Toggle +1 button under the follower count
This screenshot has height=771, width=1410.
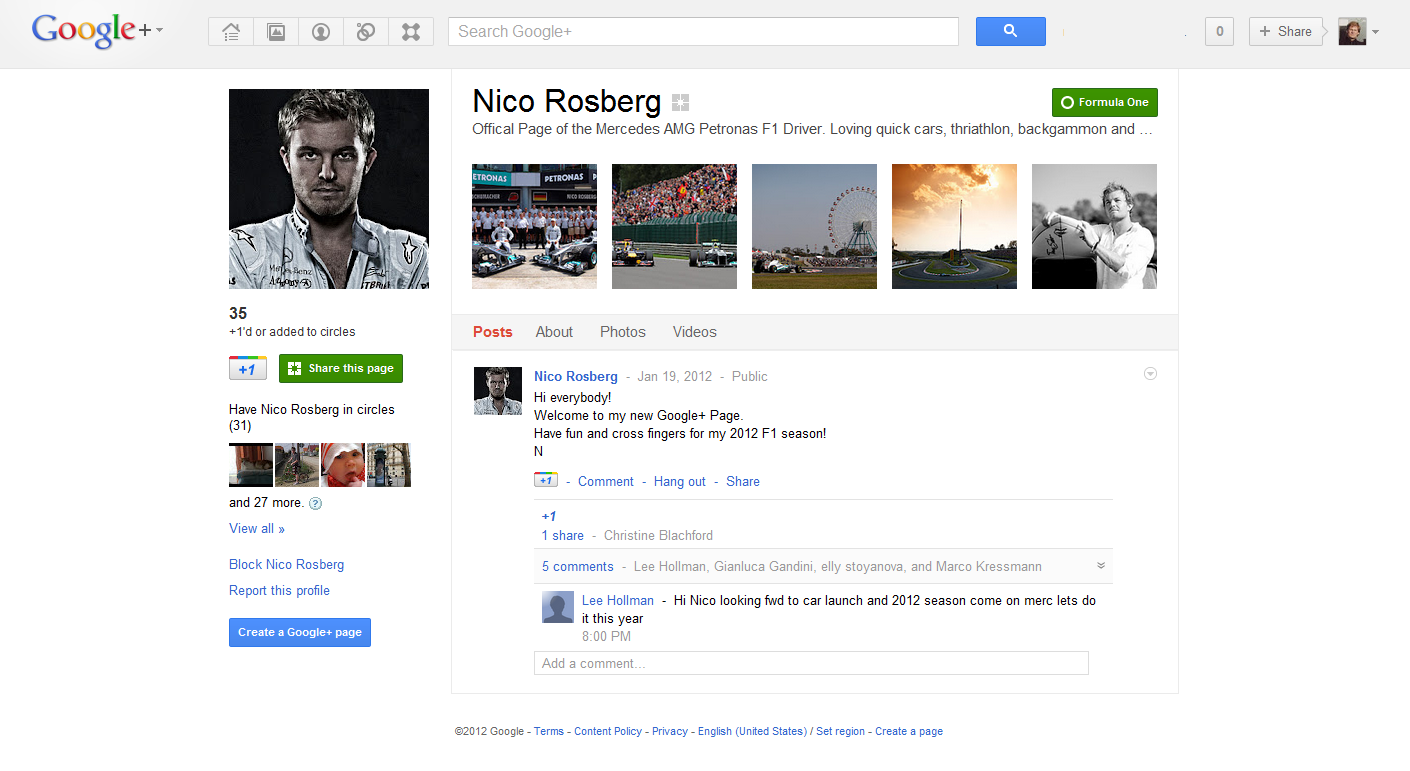pos(247,369)
